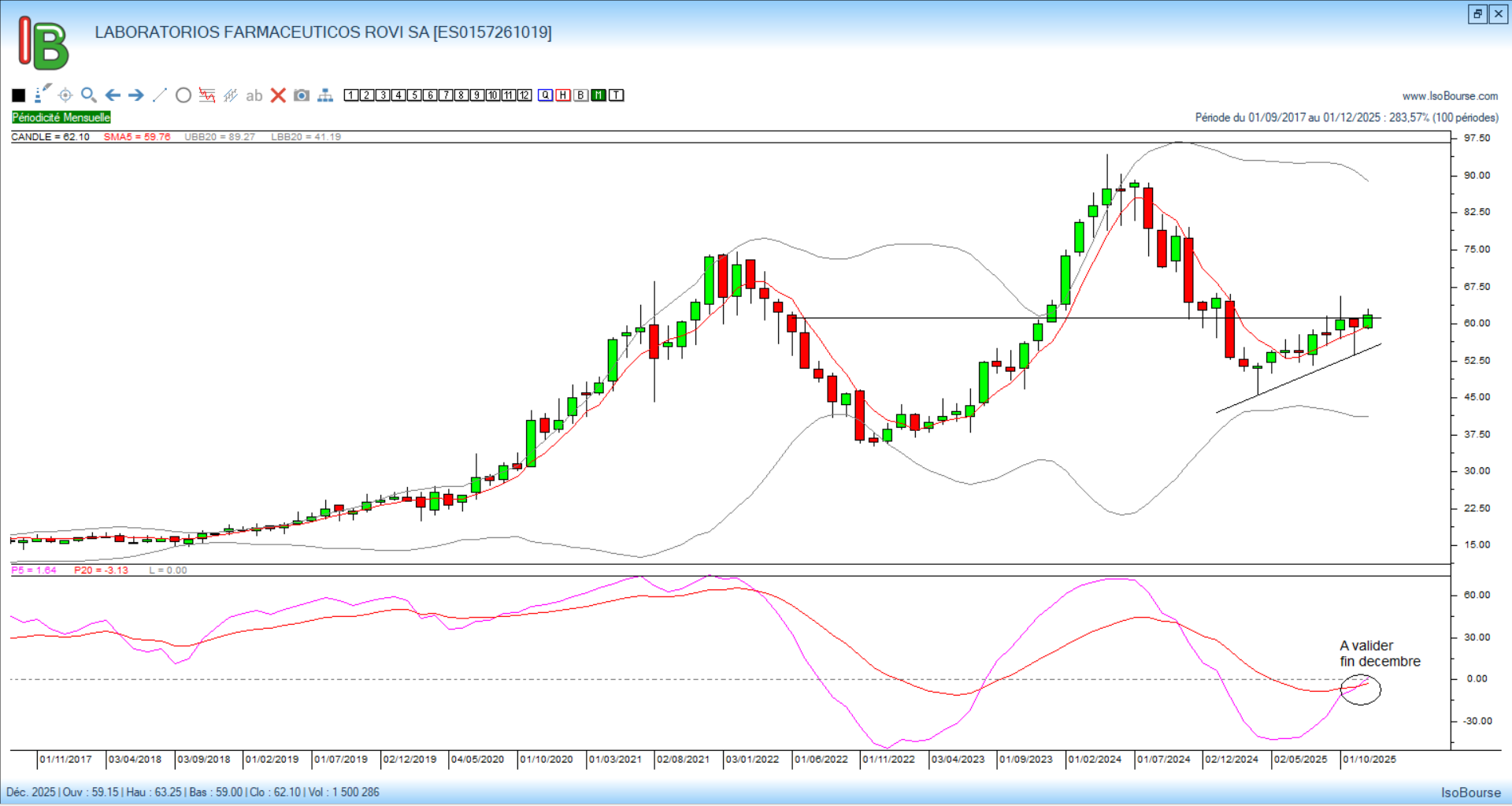Click the Périodicité Mensuelle label

pyautogui.click(x=61, y=117)
